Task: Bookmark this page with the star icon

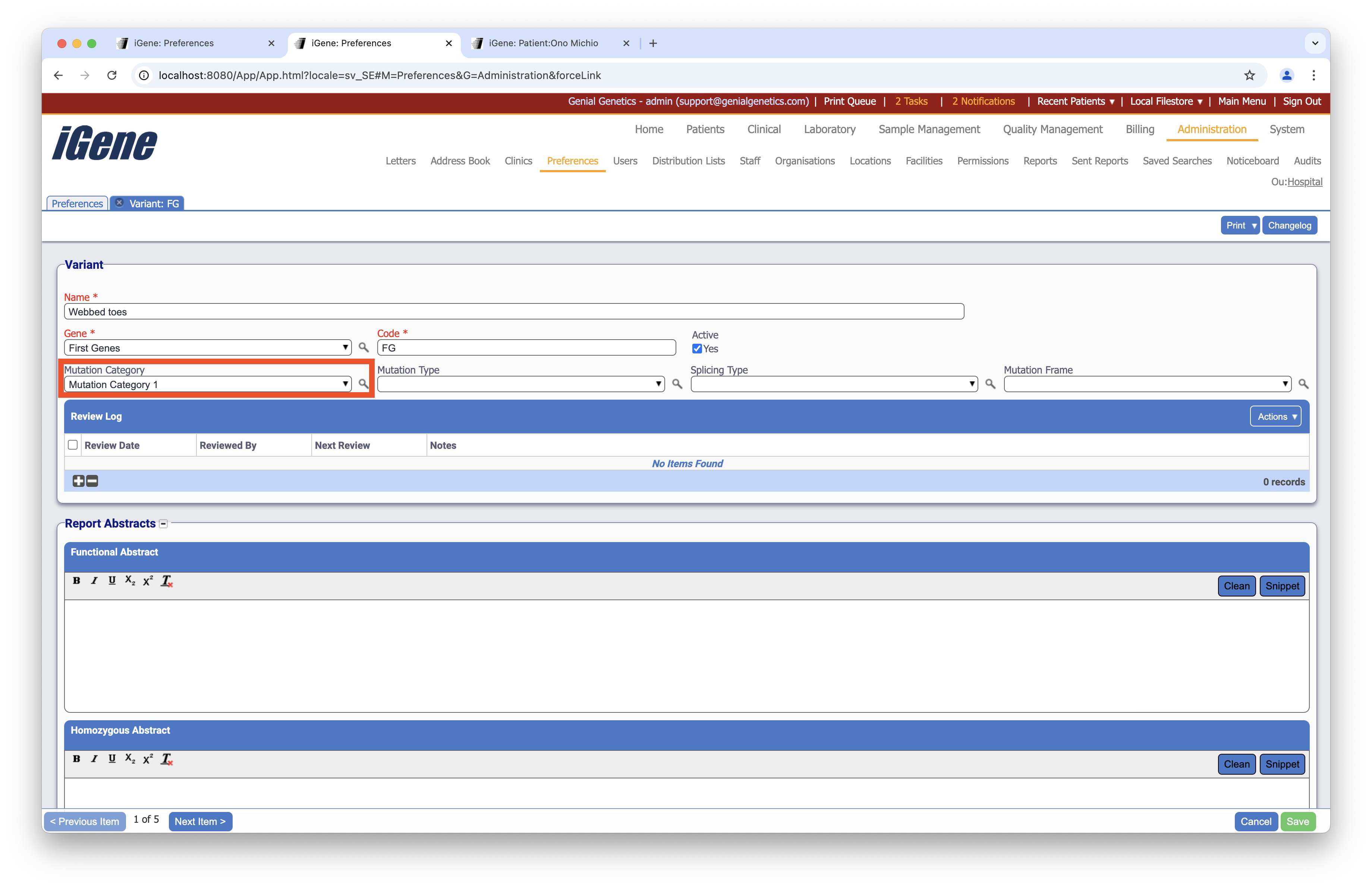Action: coord(1249,75)
